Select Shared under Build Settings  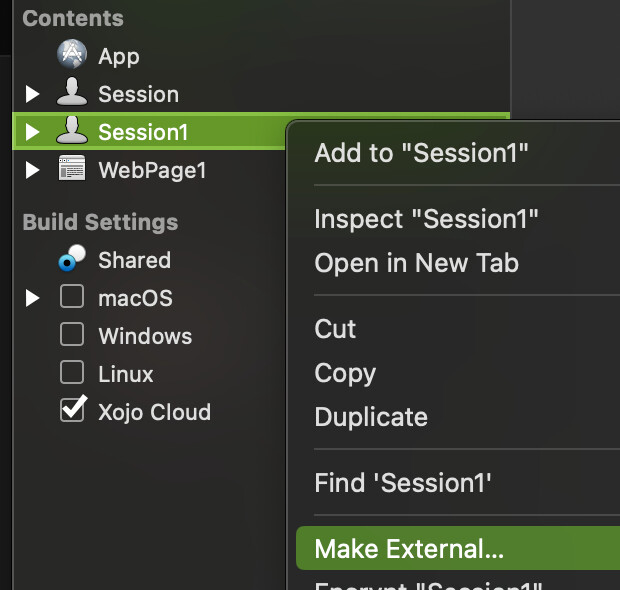[134, 260]
